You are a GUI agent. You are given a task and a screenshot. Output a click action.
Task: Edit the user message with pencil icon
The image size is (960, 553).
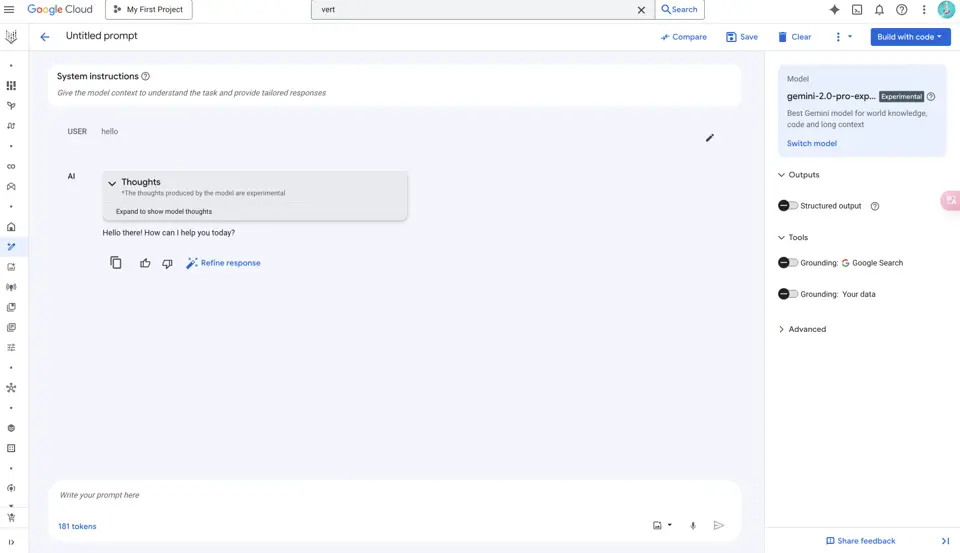[710, 138]
